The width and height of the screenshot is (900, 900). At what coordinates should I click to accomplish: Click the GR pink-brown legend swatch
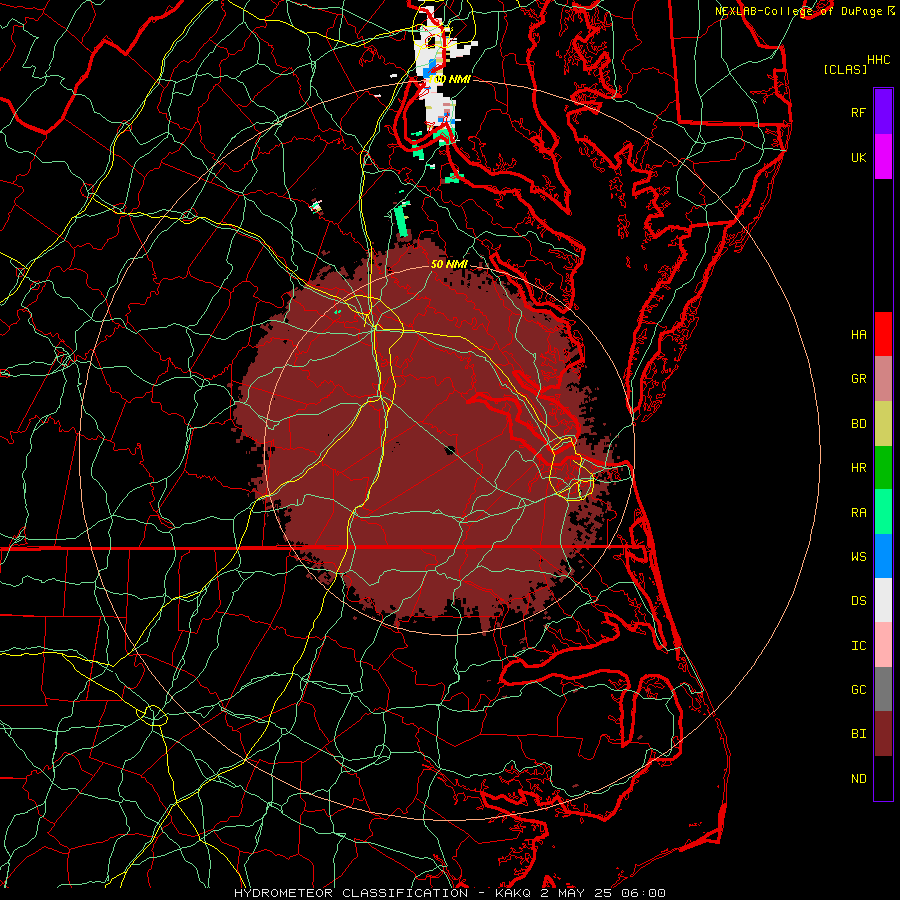click(883, 379)
